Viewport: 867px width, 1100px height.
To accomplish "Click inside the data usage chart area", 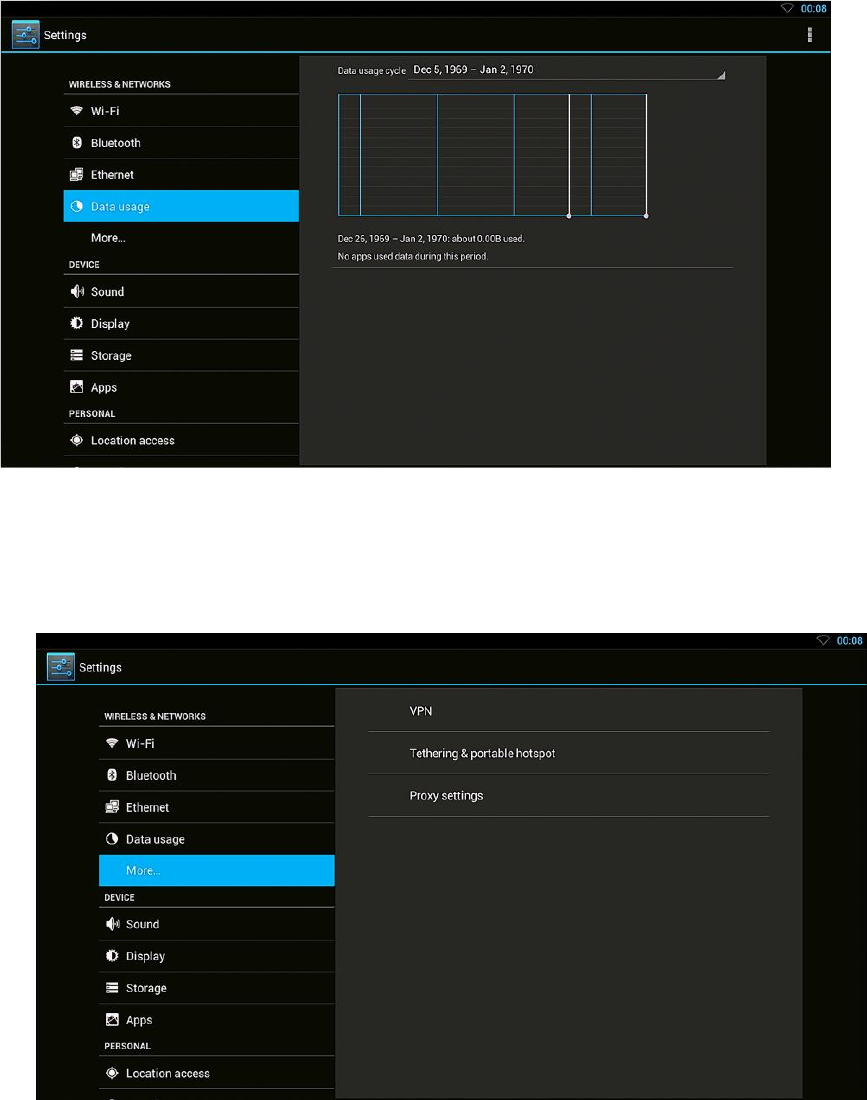I will click(x=492, y=155).
